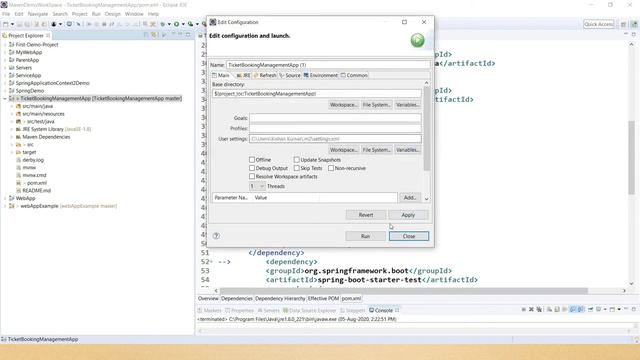Click the configuration Name input field
Screen dimensions: 640x360
click(328, 65)
